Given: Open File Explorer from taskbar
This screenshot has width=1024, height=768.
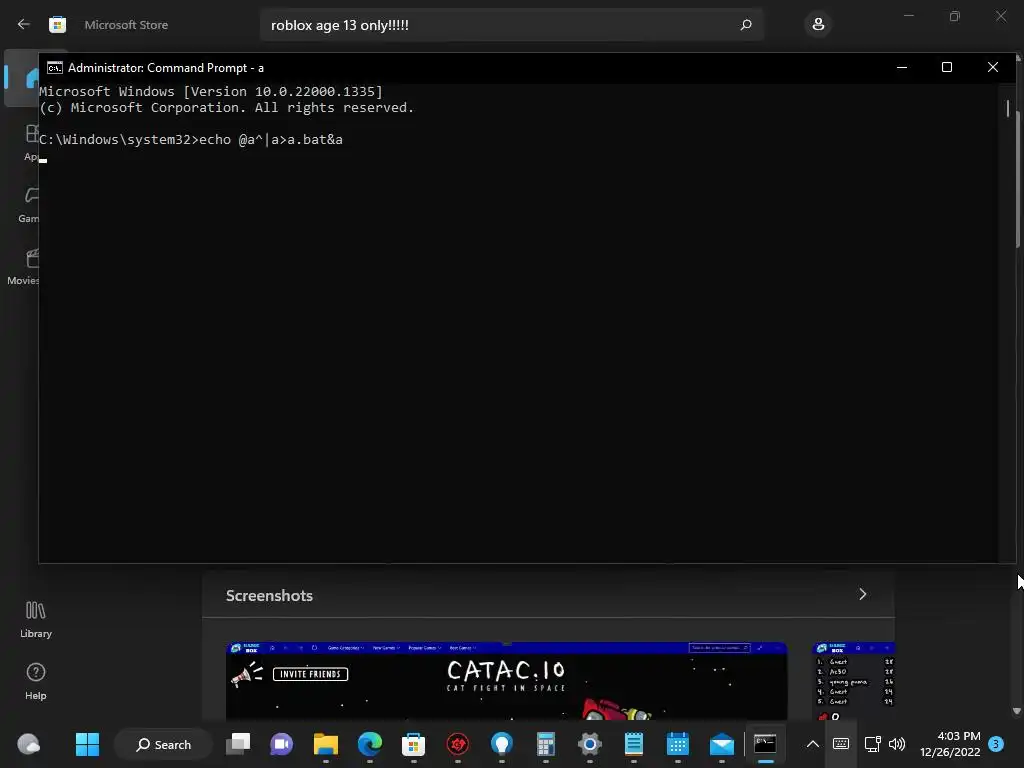Looking at the screenshot, I should [x=325, y=744].
